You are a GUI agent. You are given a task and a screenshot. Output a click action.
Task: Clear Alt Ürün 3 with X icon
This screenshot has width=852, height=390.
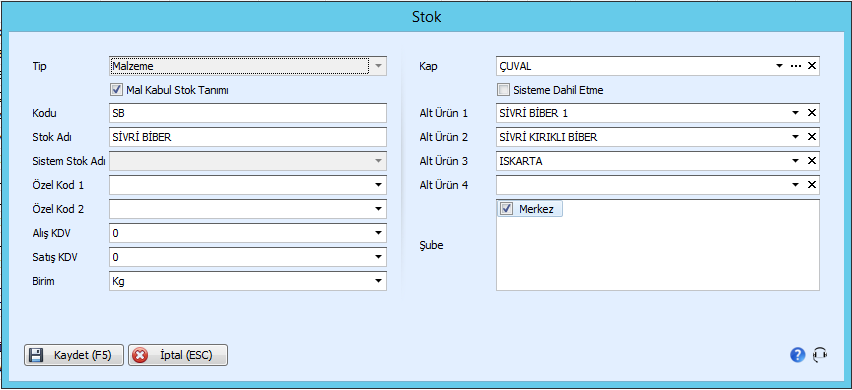[x=812, y=161]
